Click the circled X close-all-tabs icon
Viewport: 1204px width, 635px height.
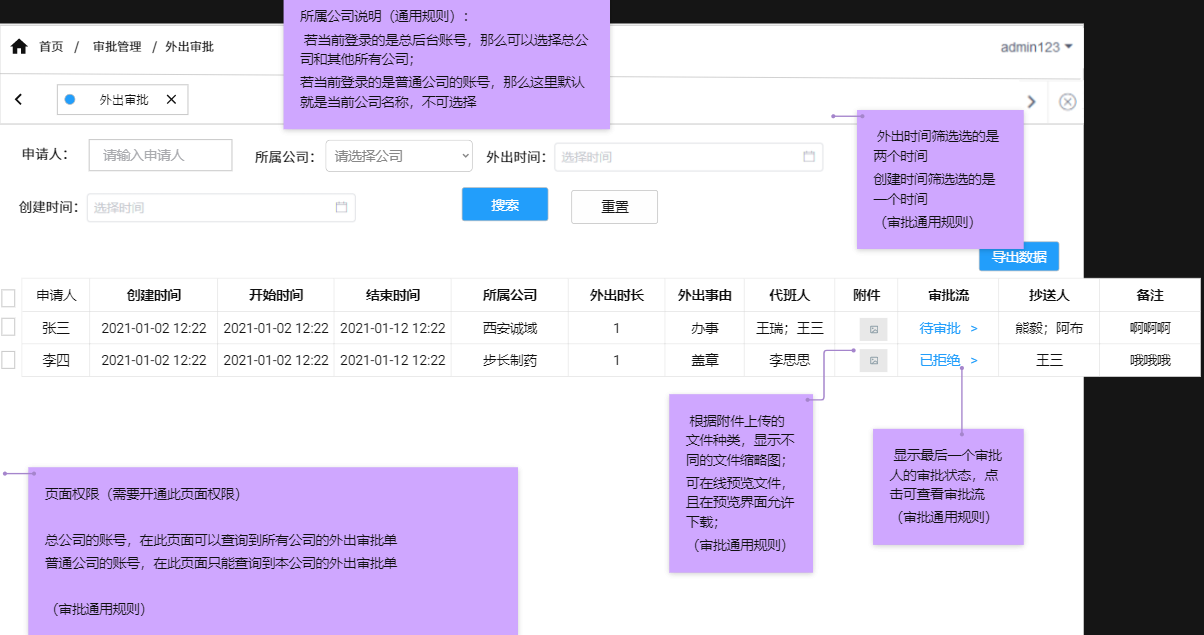coord(1067,101)
